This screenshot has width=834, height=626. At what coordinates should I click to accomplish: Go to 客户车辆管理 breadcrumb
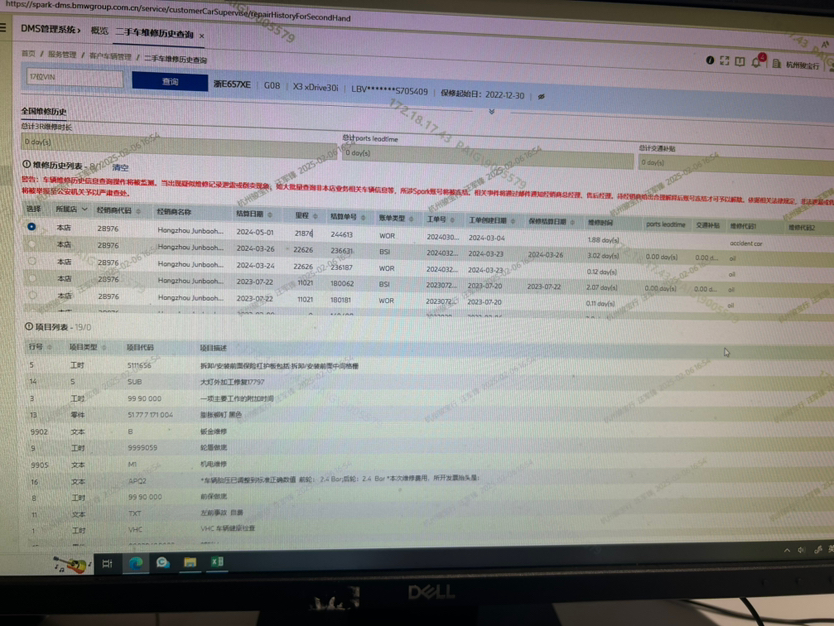(x=110, y=56)
